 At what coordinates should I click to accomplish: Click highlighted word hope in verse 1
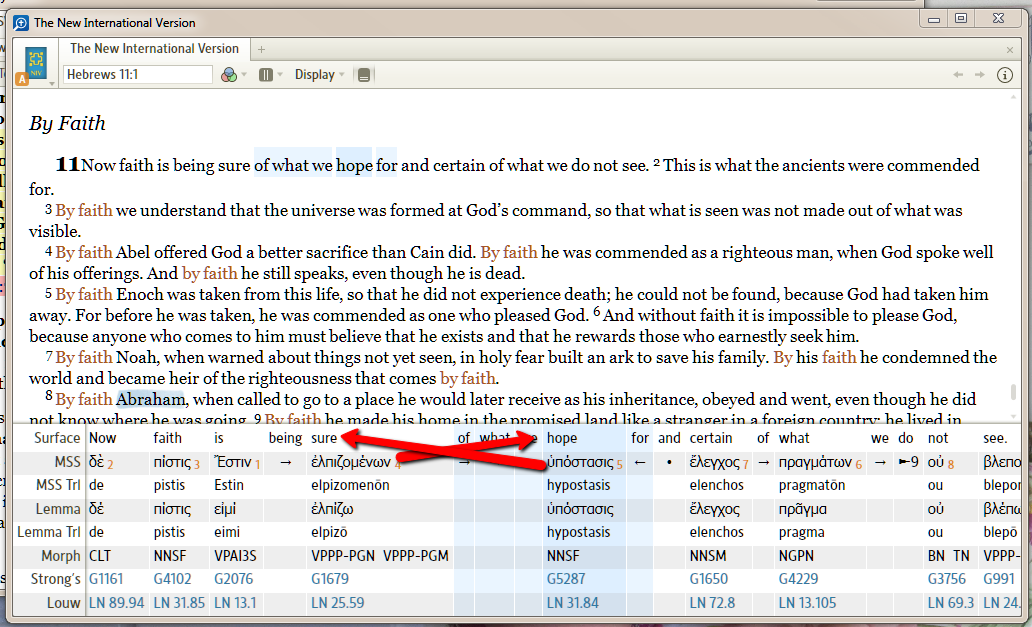point(354,165)
